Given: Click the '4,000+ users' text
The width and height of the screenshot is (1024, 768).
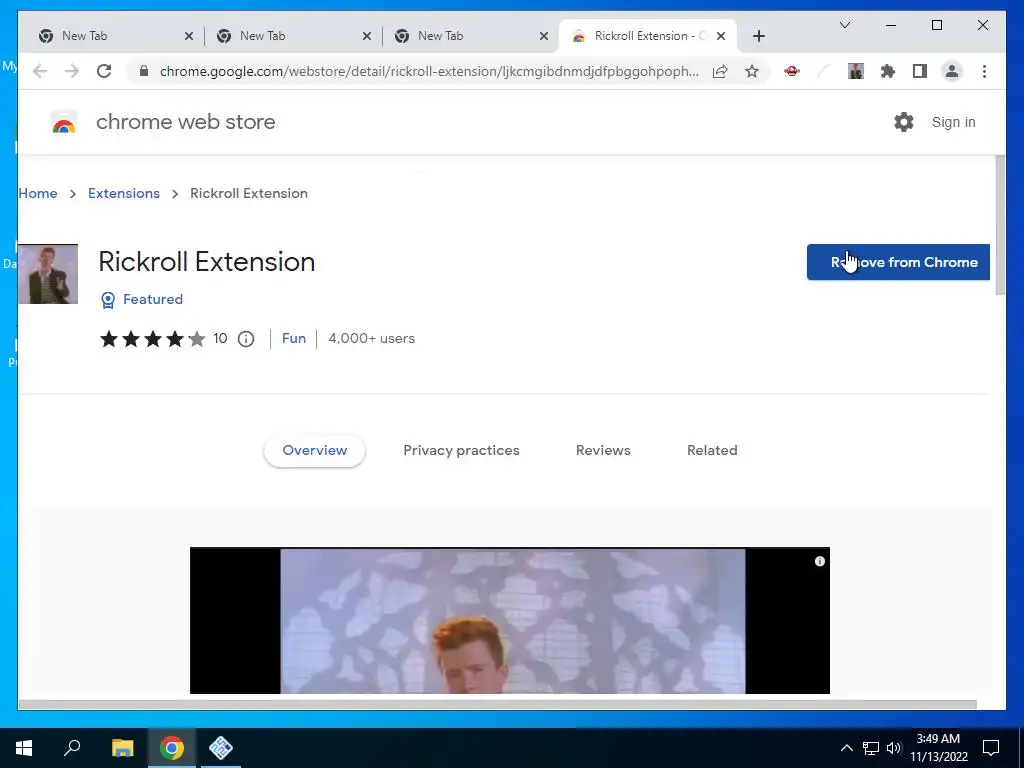Looking at the screenshot, I should click(x=372, y=338).
